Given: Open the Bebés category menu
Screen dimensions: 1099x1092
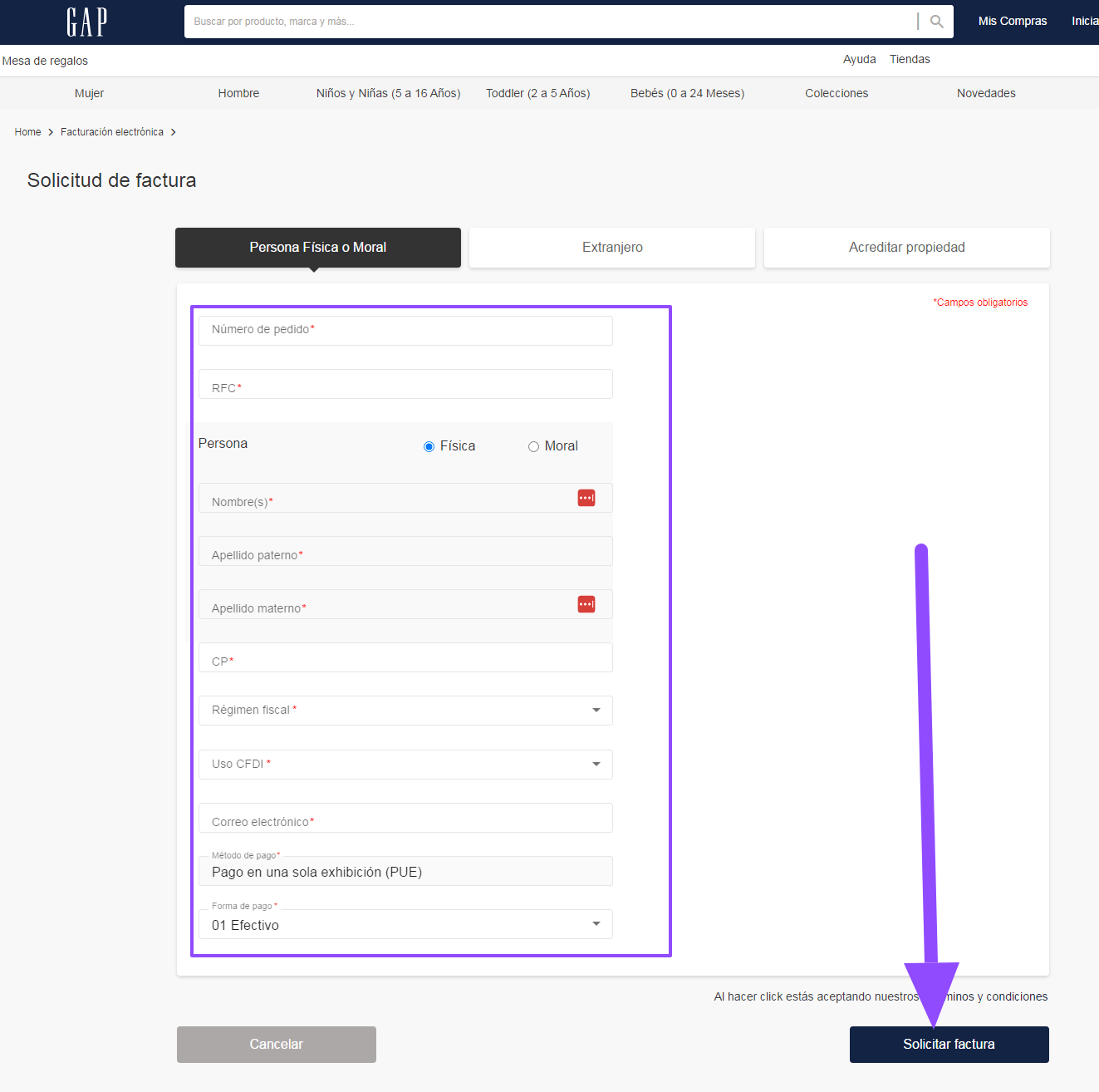Looking at the screenshot, I should click(x=687, y=93).
